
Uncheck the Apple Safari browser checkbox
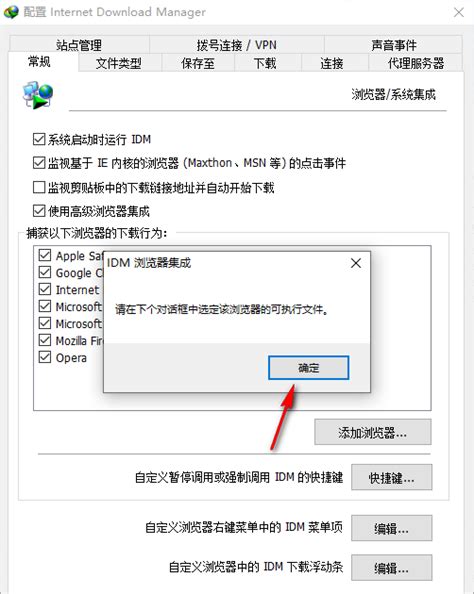(x=45, y=255)
